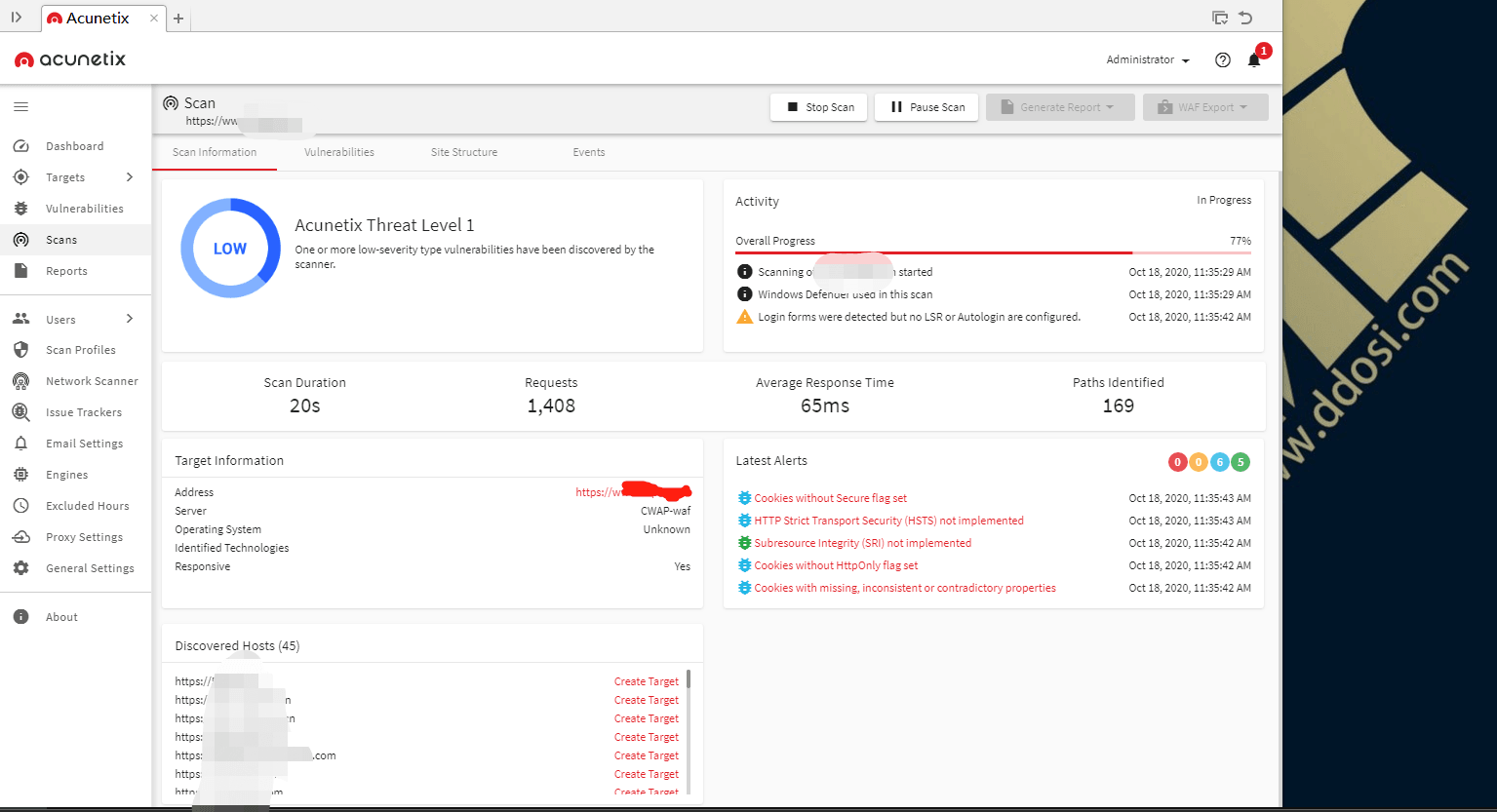Switch to the Site Structure tab
The height and width of the screenshot is (812, 1497).
[x=464, y=152]
